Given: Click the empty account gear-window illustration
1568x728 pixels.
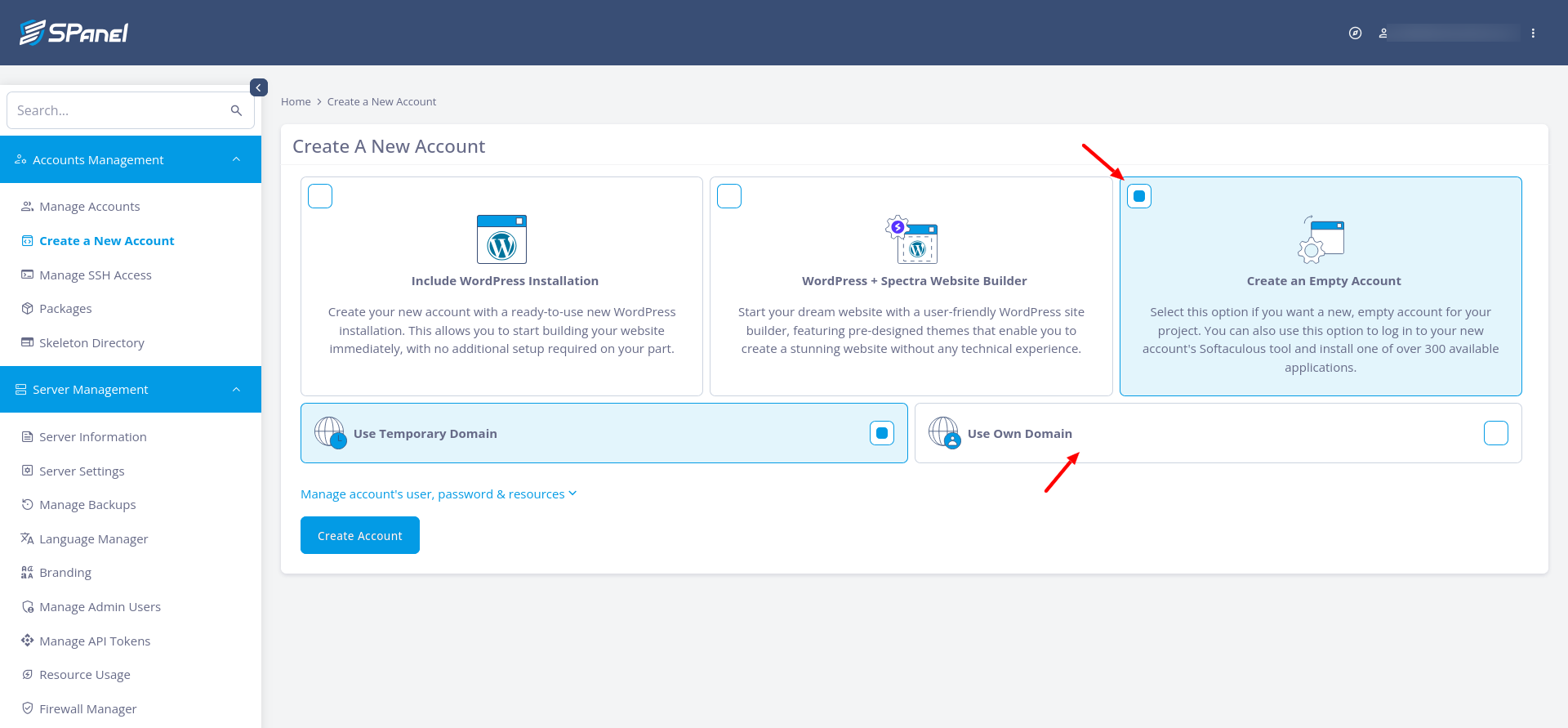Looking at the screenshot, I should 1321,239.
